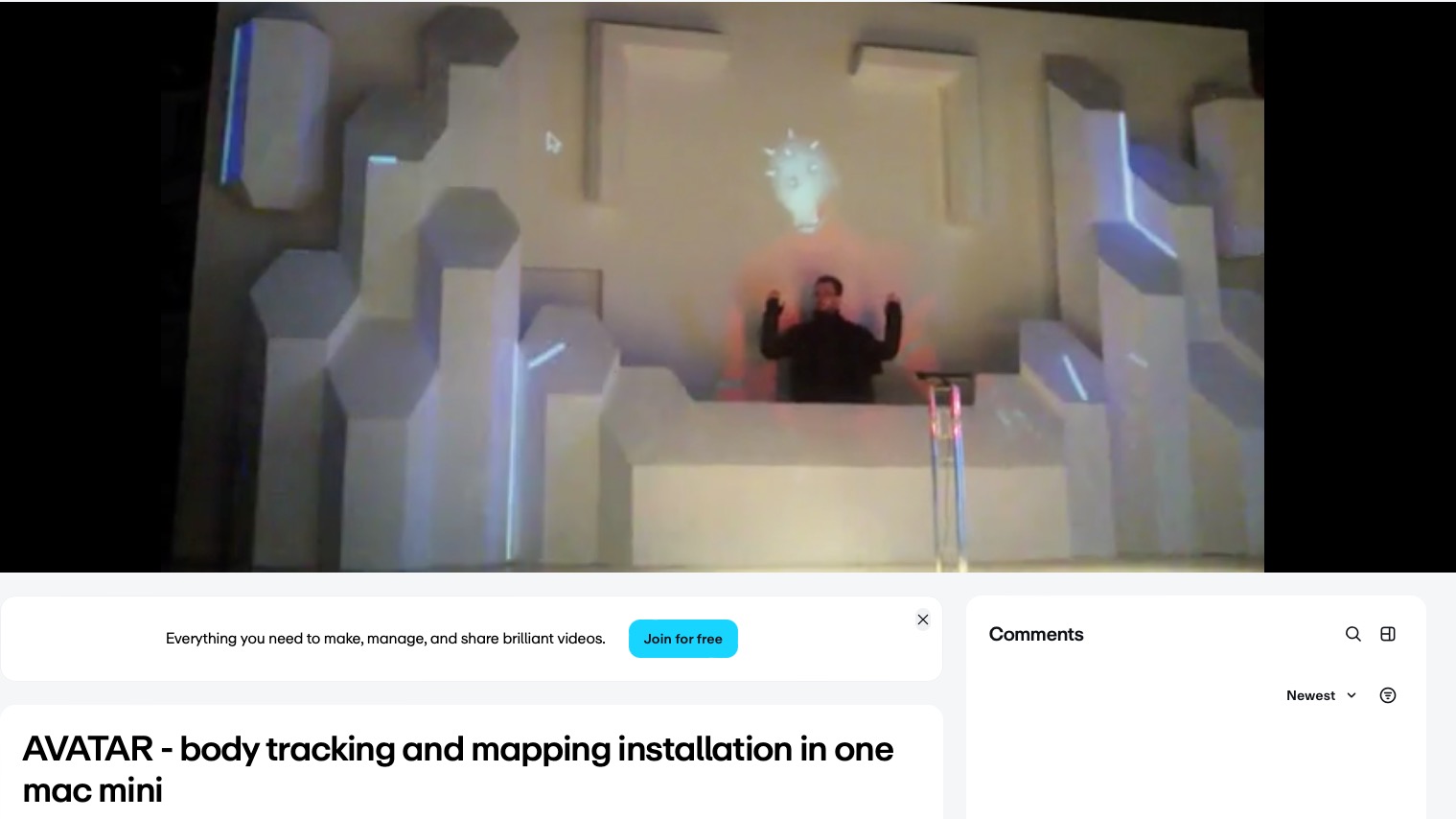
Task: Click the 'Everything you need to make' banner text
Action: 385,639
